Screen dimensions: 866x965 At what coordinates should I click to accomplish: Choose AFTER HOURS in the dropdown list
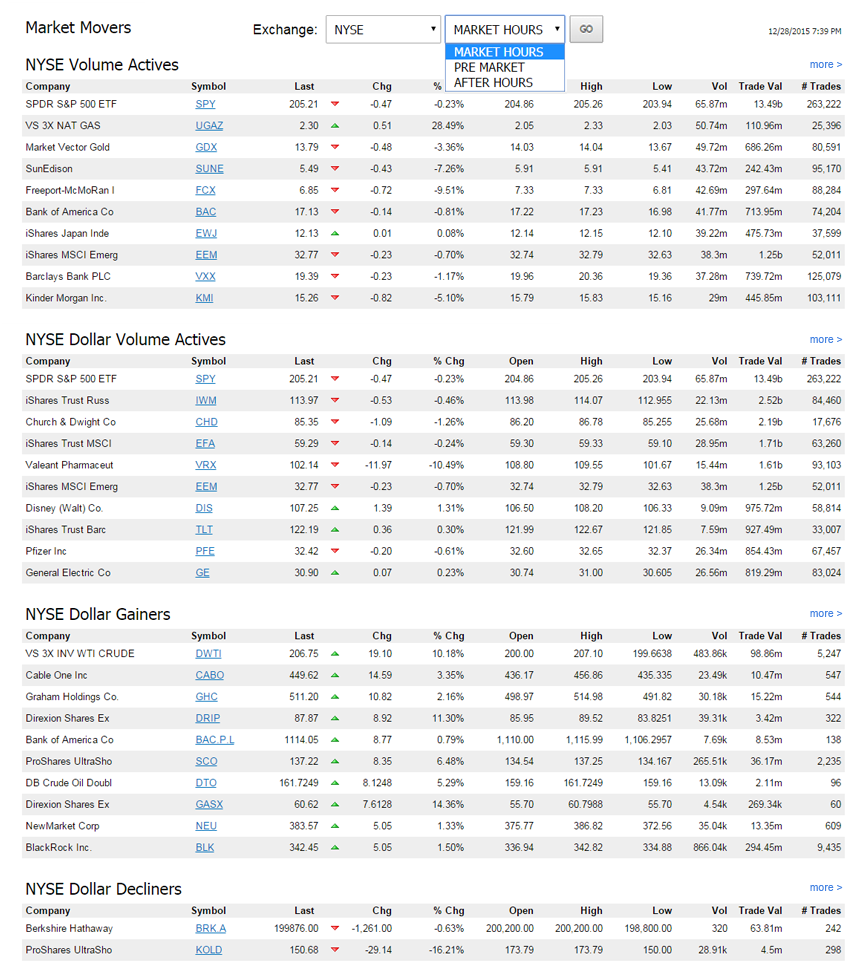pyautogui.click(x=493, y=83)
